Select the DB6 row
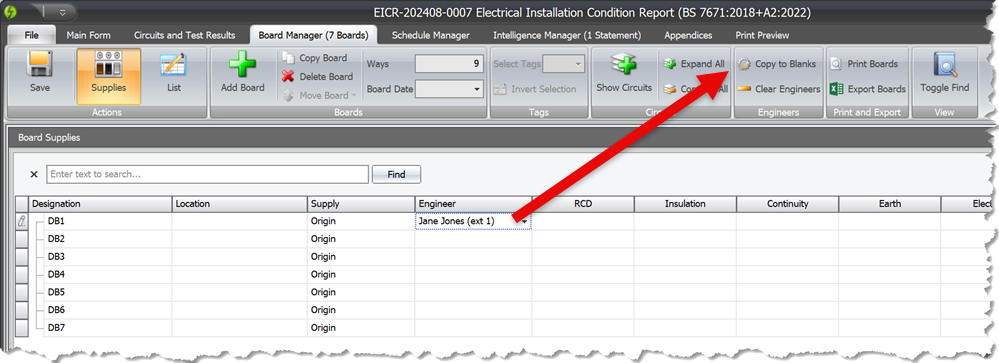The image size is (999, 363). (x=57, y=310)
